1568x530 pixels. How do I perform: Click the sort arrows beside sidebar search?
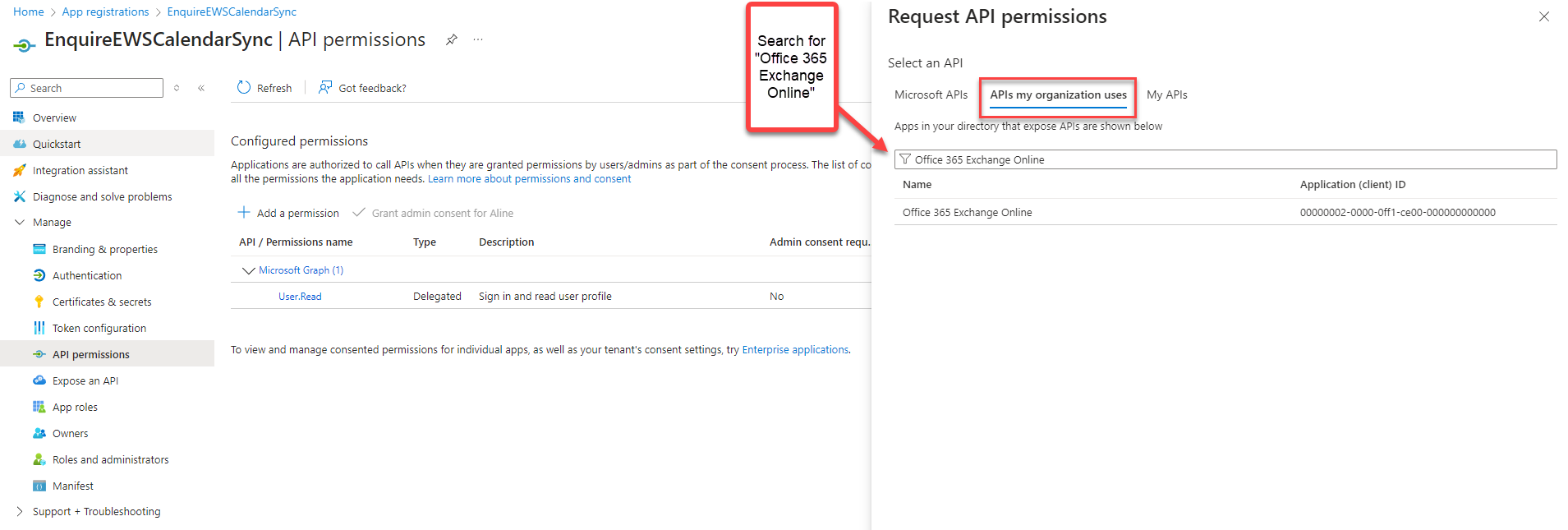pyautogui.click(x=177, y=88)
